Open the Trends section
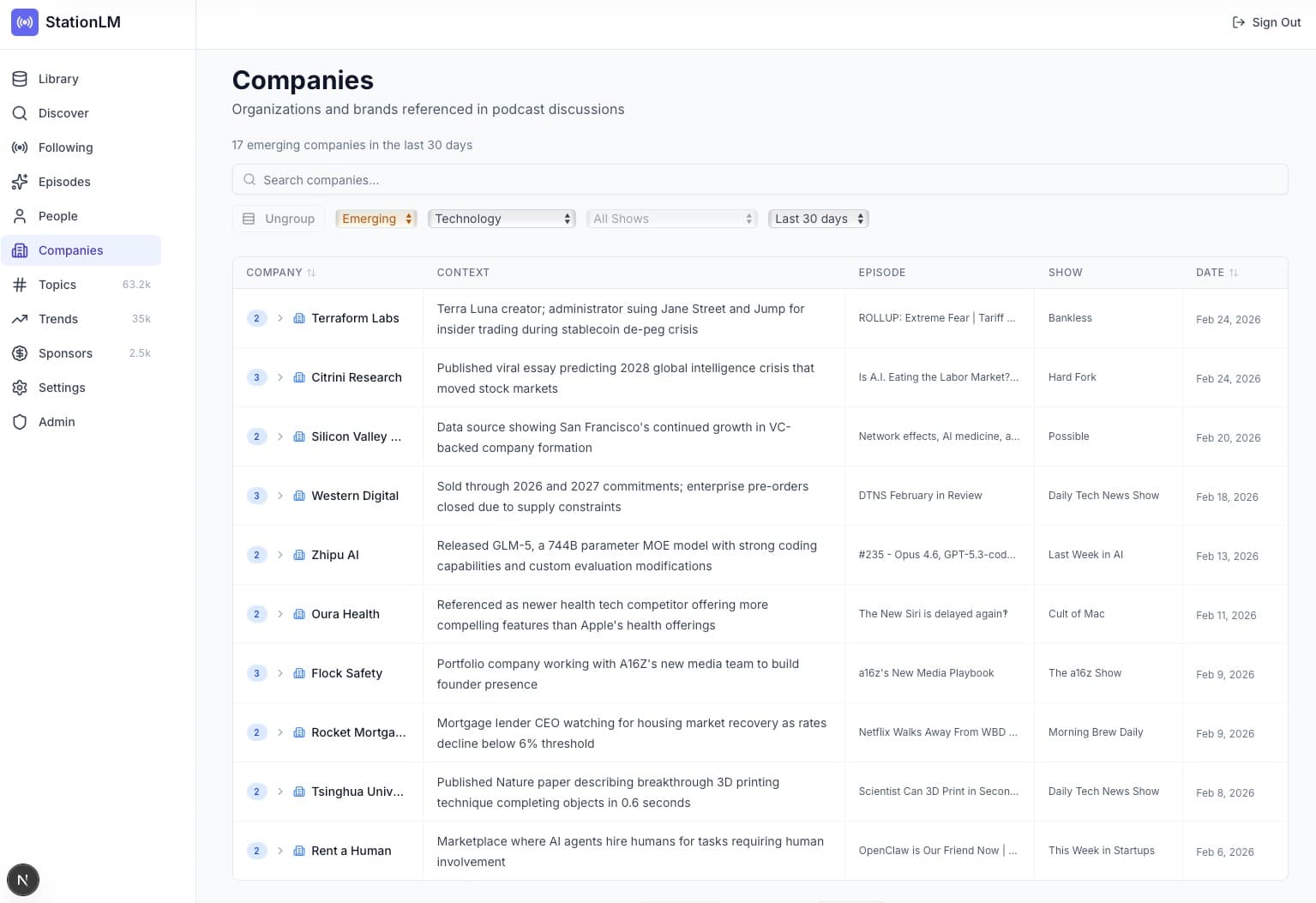The height and width of the screenshot is (903, 1316). pos(57,319)
